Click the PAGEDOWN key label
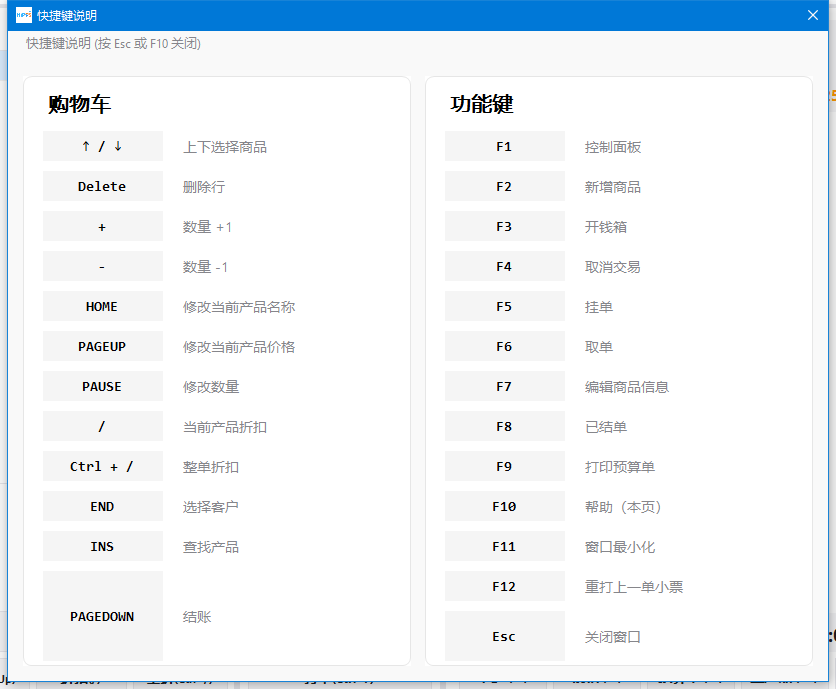Screen dimensions: 836x689 pyautogui.click(x=102, y=616)
